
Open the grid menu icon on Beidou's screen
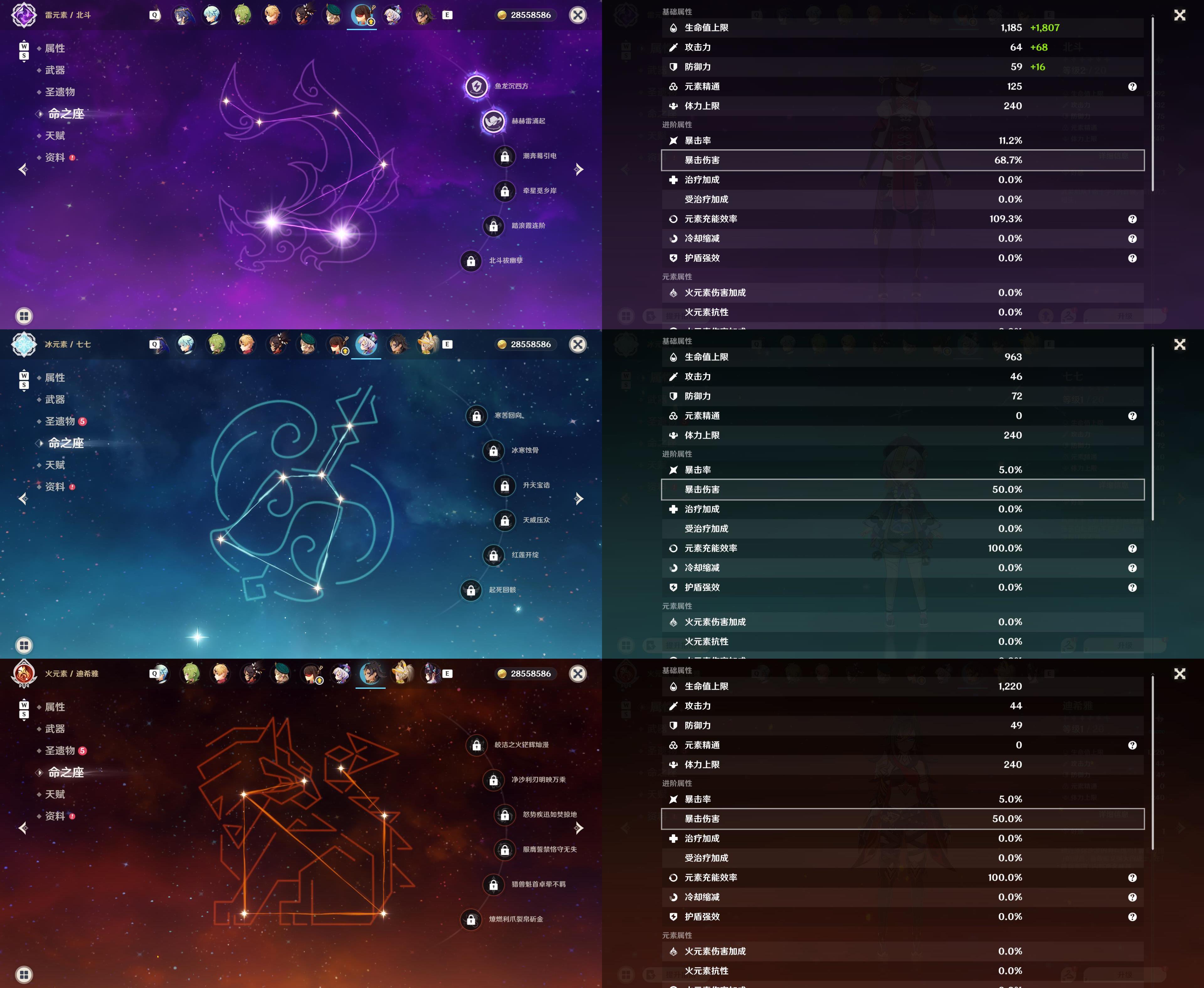[24, 316]
